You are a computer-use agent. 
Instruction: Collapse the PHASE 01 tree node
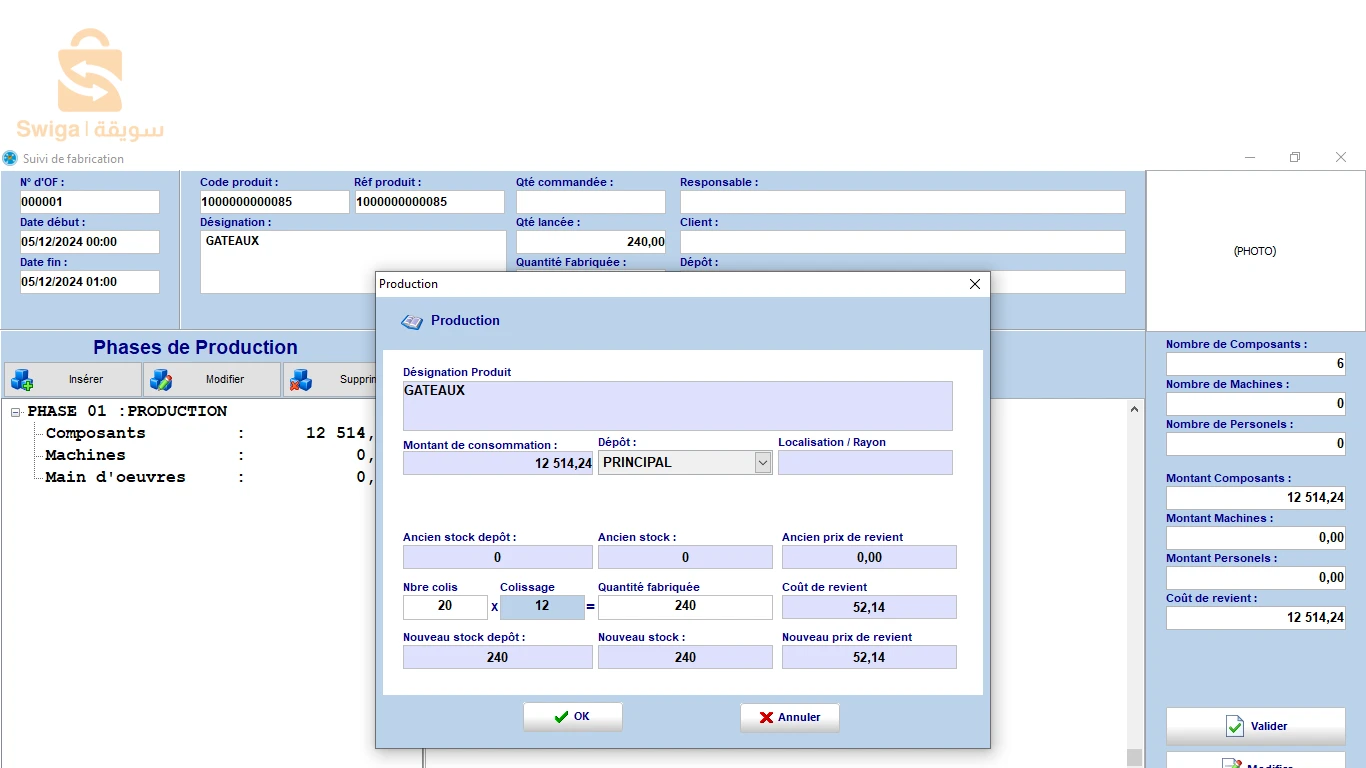click(x=16, y=412)
